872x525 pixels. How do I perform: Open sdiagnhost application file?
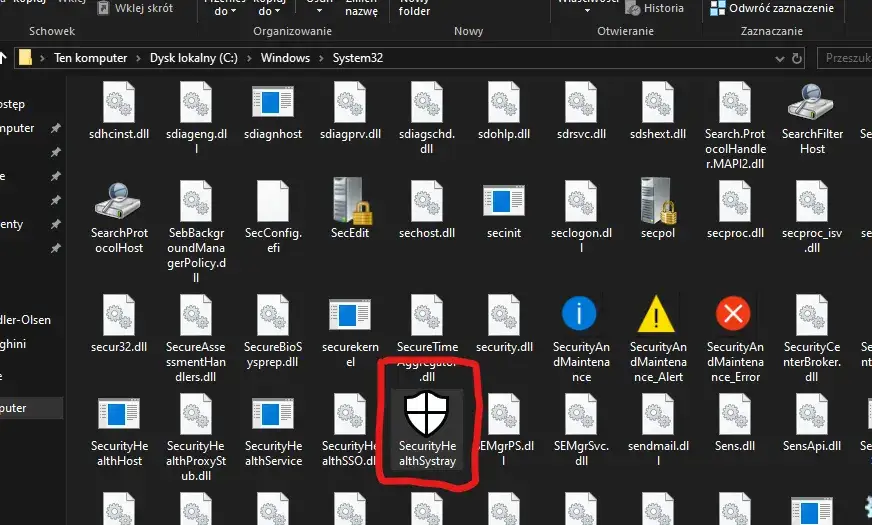[272, 110]
